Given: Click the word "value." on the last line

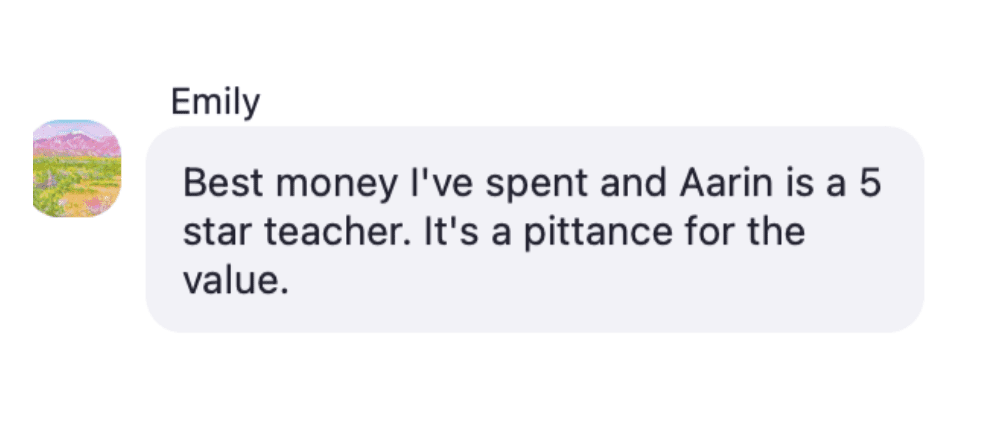Looking at the screenshot, I should click(235, 282).
